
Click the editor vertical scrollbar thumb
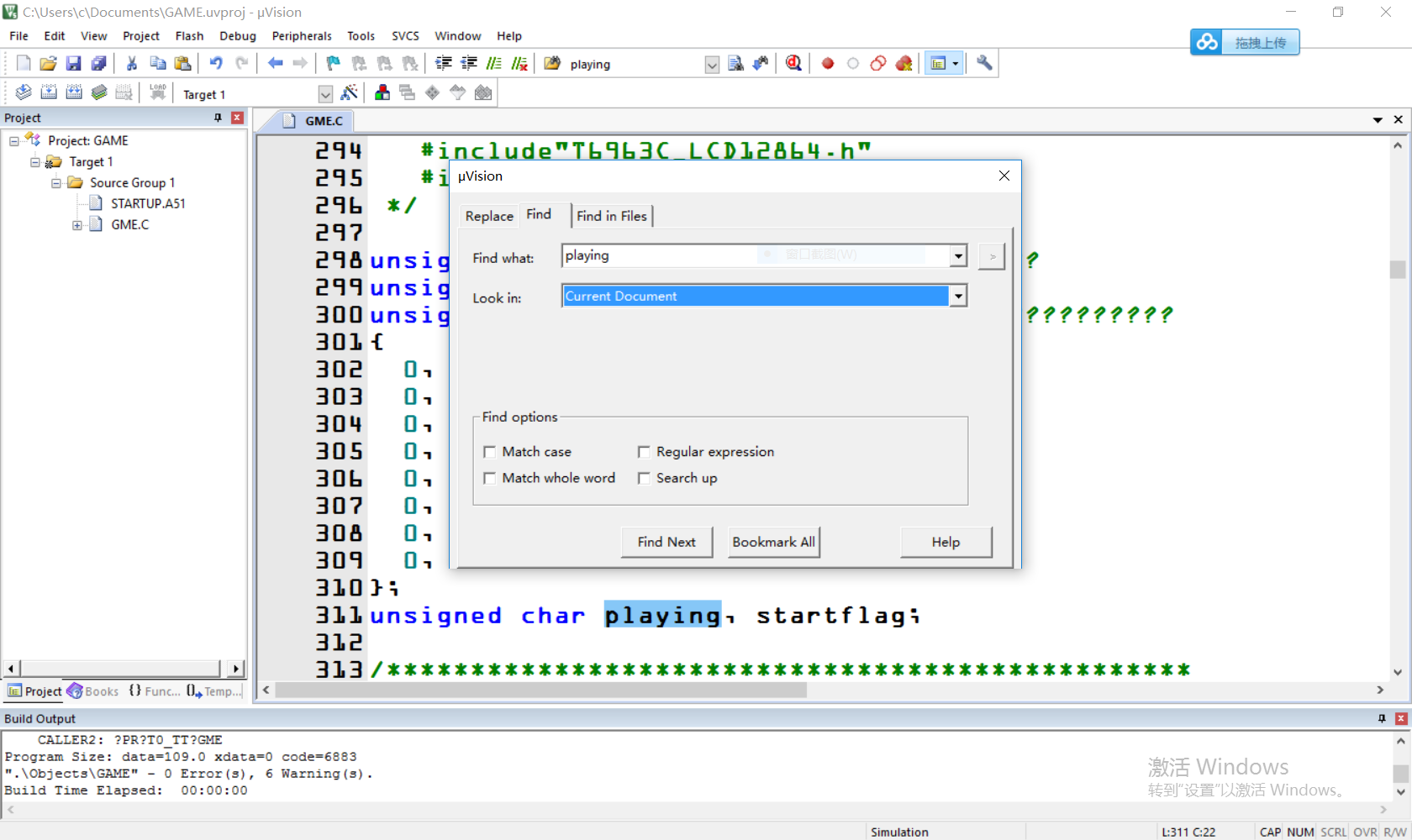point(1398,270)
